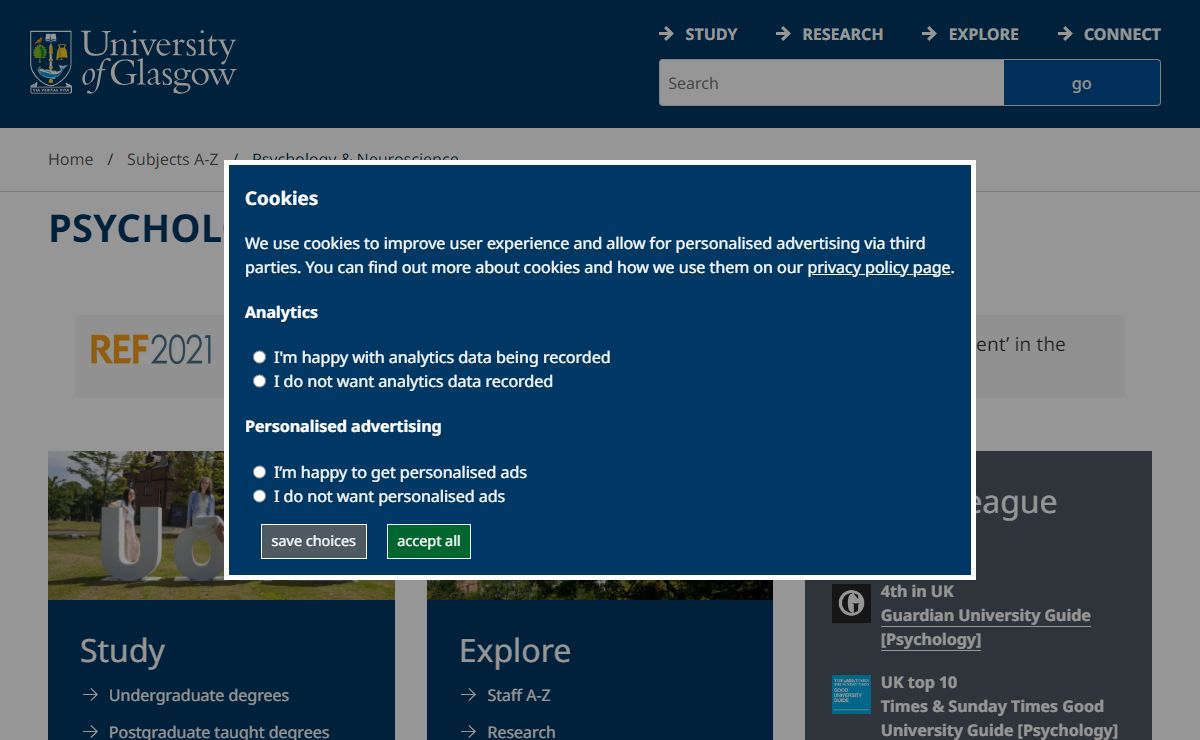Open Times & Sunday Times Good University Guide link

click(999, 718)
